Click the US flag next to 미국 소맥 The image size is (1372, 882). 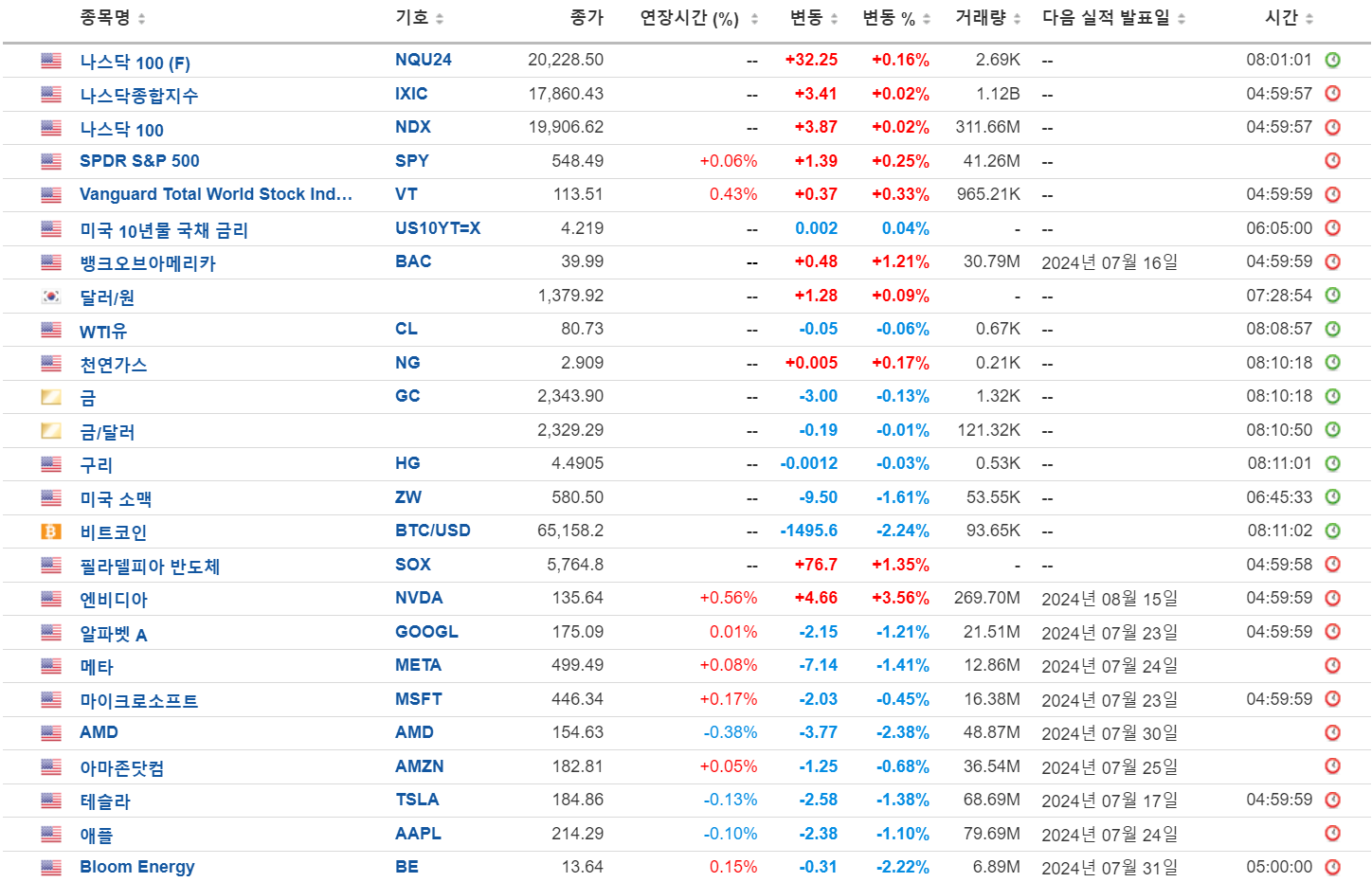pos(51,497)
